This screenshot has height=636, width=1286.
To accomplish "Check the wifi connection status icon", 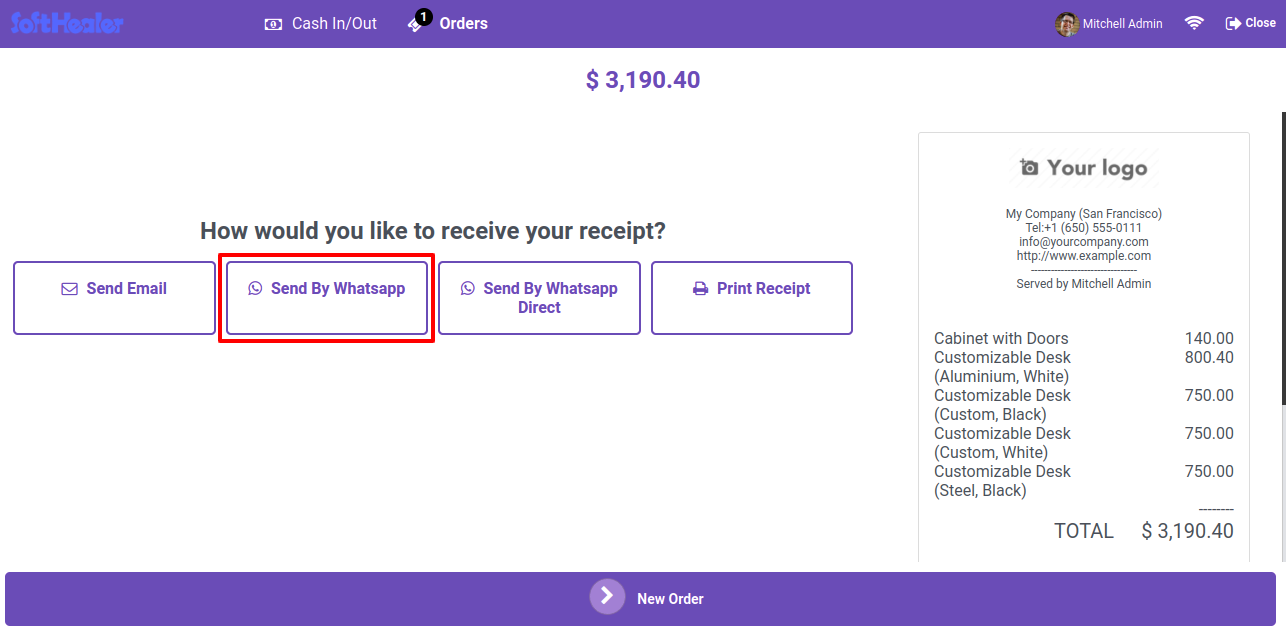I will pos(1194,23).
